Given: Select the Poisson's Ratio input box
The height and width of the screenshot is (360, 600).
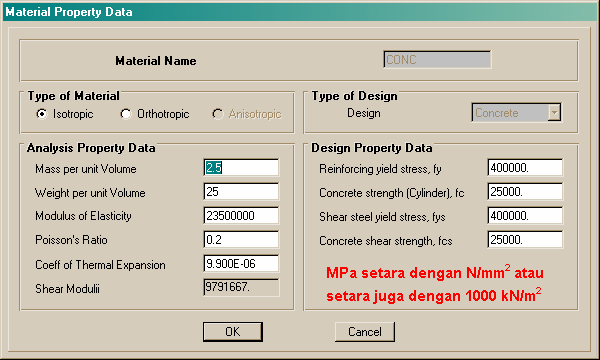Looking at the screenshot, I should click(241, 240).
